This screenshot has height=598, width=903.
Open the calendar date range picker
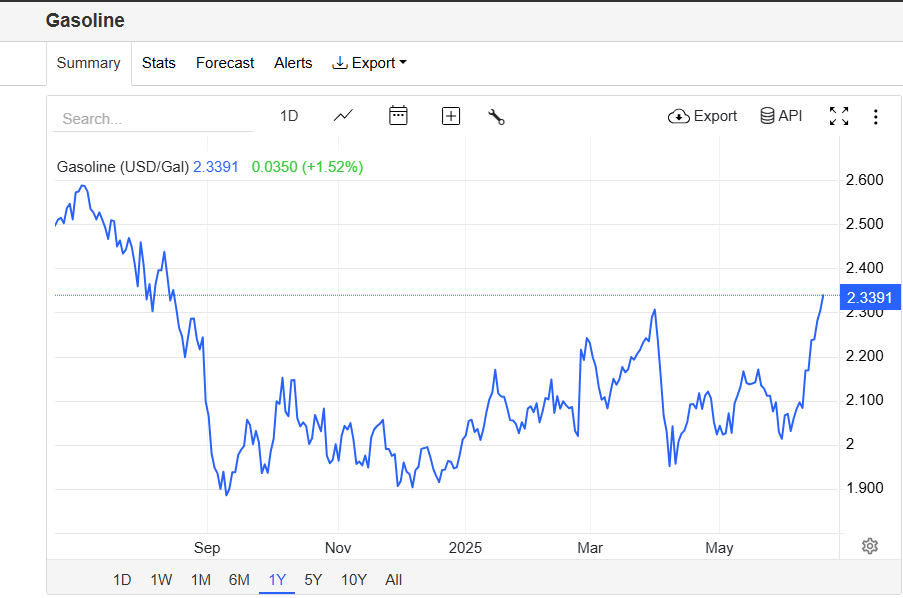click(x=398, y=116)
